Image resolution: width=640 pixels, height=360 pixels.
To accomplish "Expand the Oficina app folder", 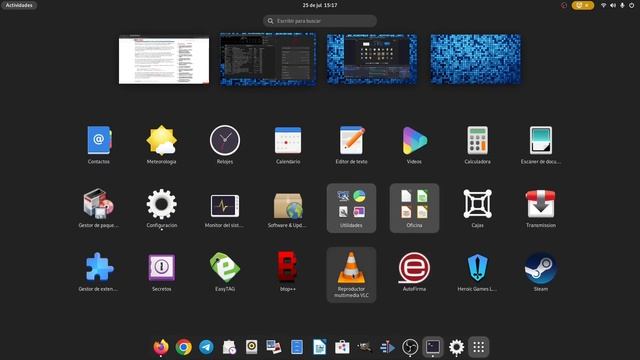I will coord(414,208).
